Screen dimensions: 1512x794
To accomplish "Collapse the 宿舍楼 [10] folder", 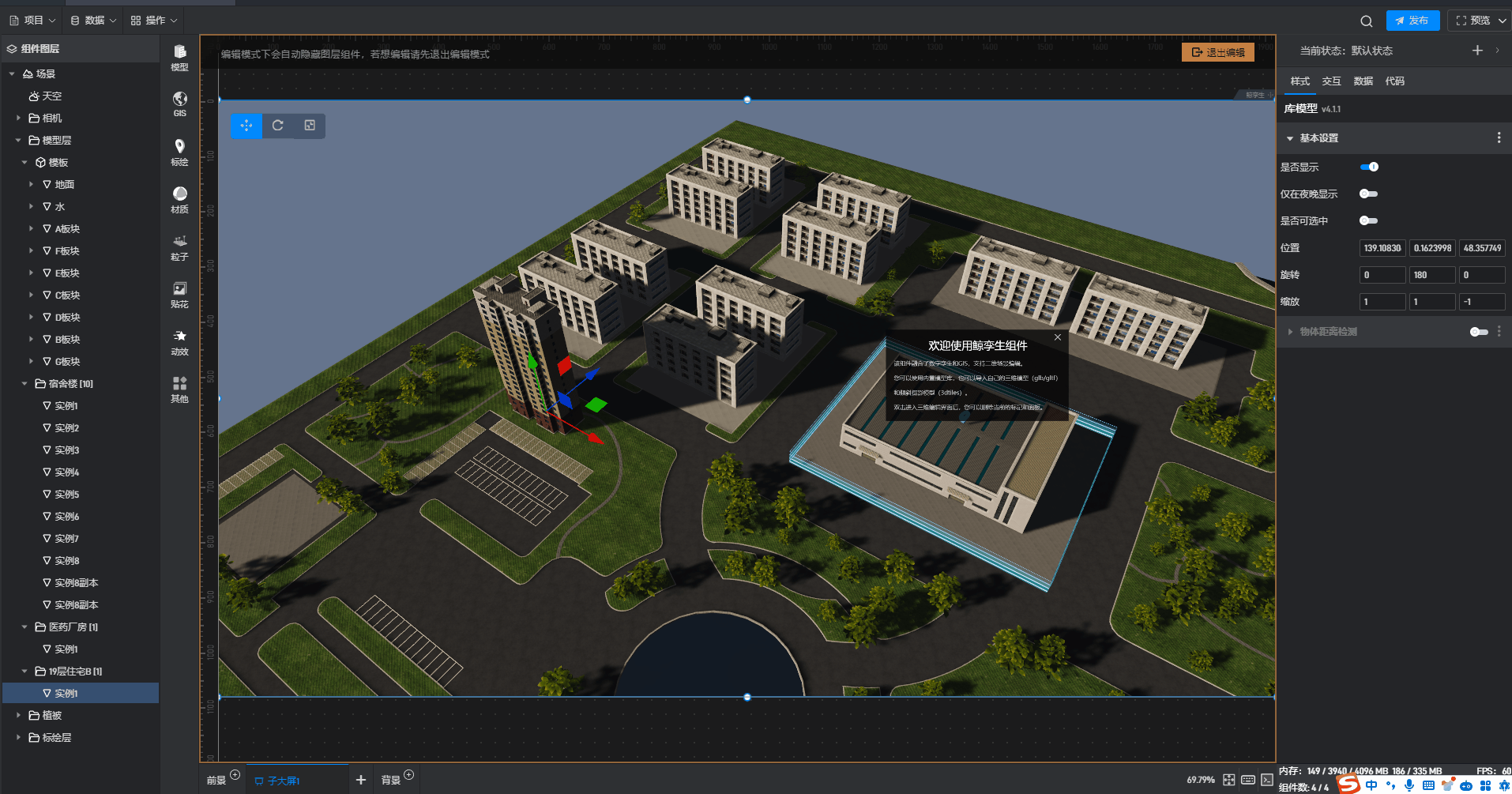I will click(x=24, y=384).
